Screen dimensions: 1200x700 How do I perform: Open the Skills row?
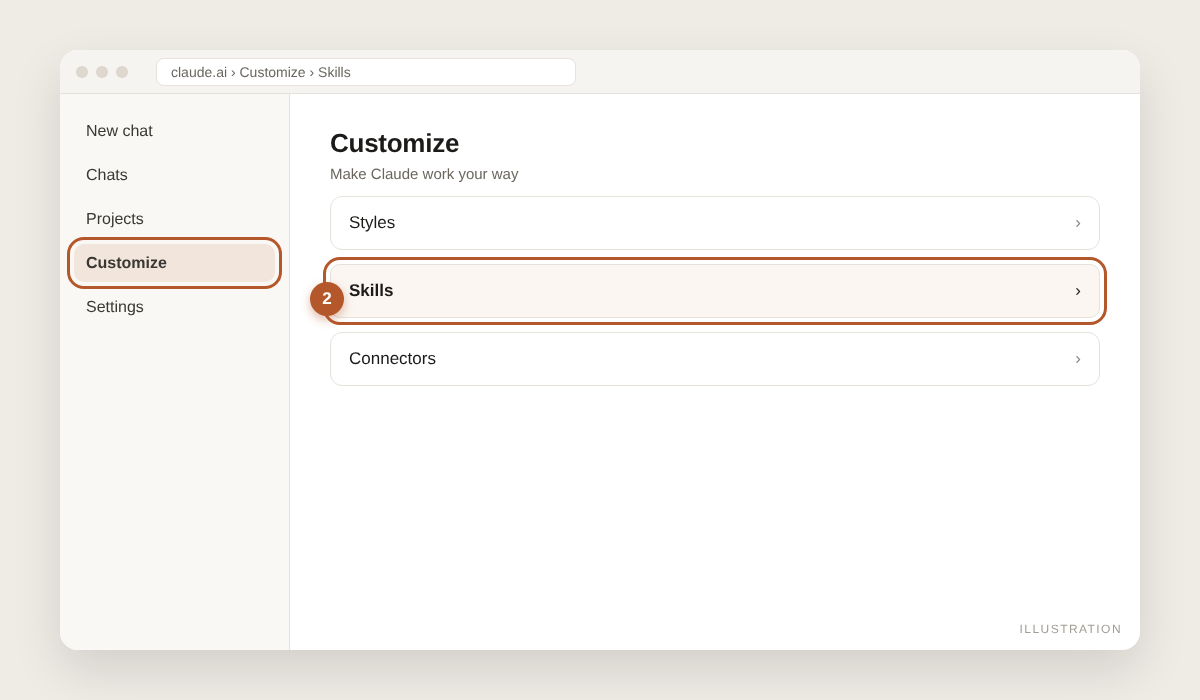pos(715,291)
